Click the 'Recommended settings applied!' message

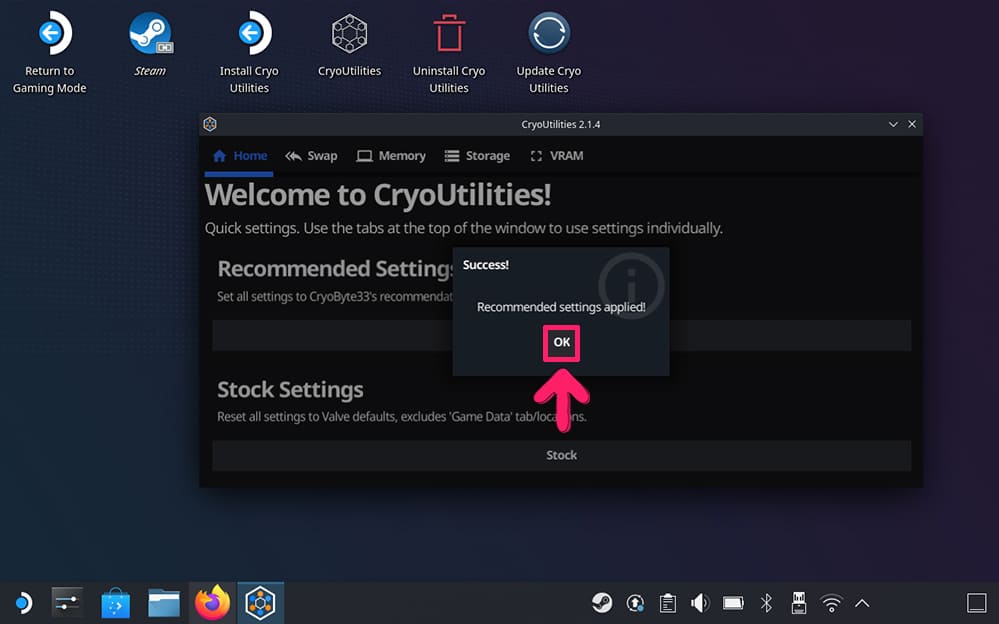(561, 307)
